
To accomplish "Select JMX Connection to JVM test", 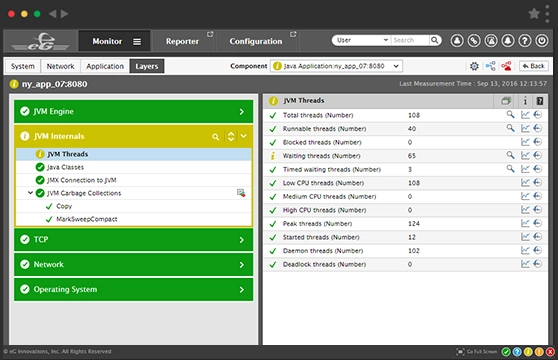I will tap(134, 180).
